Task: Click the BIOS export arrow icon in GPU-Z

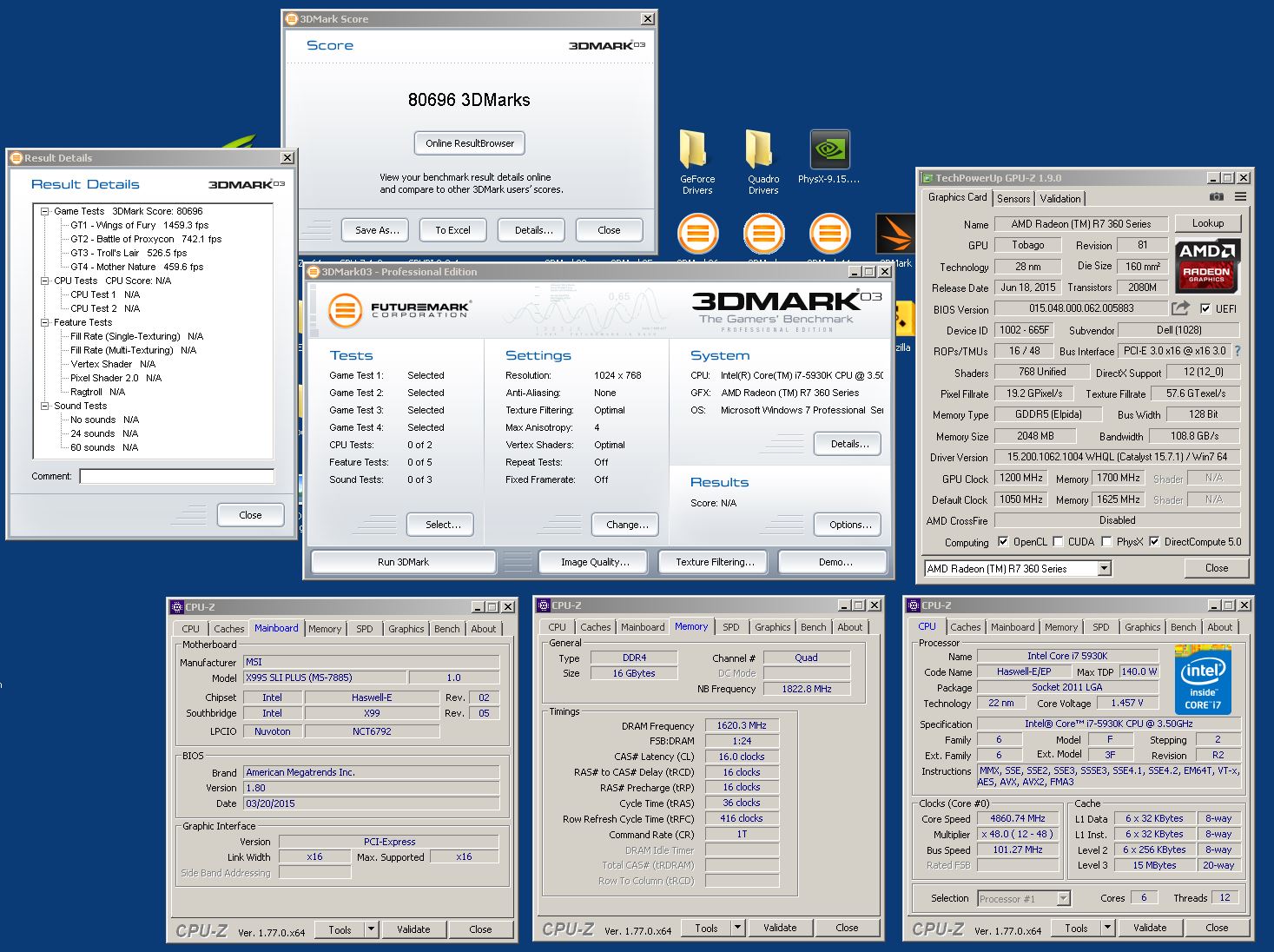Action: pos(1180,308)
